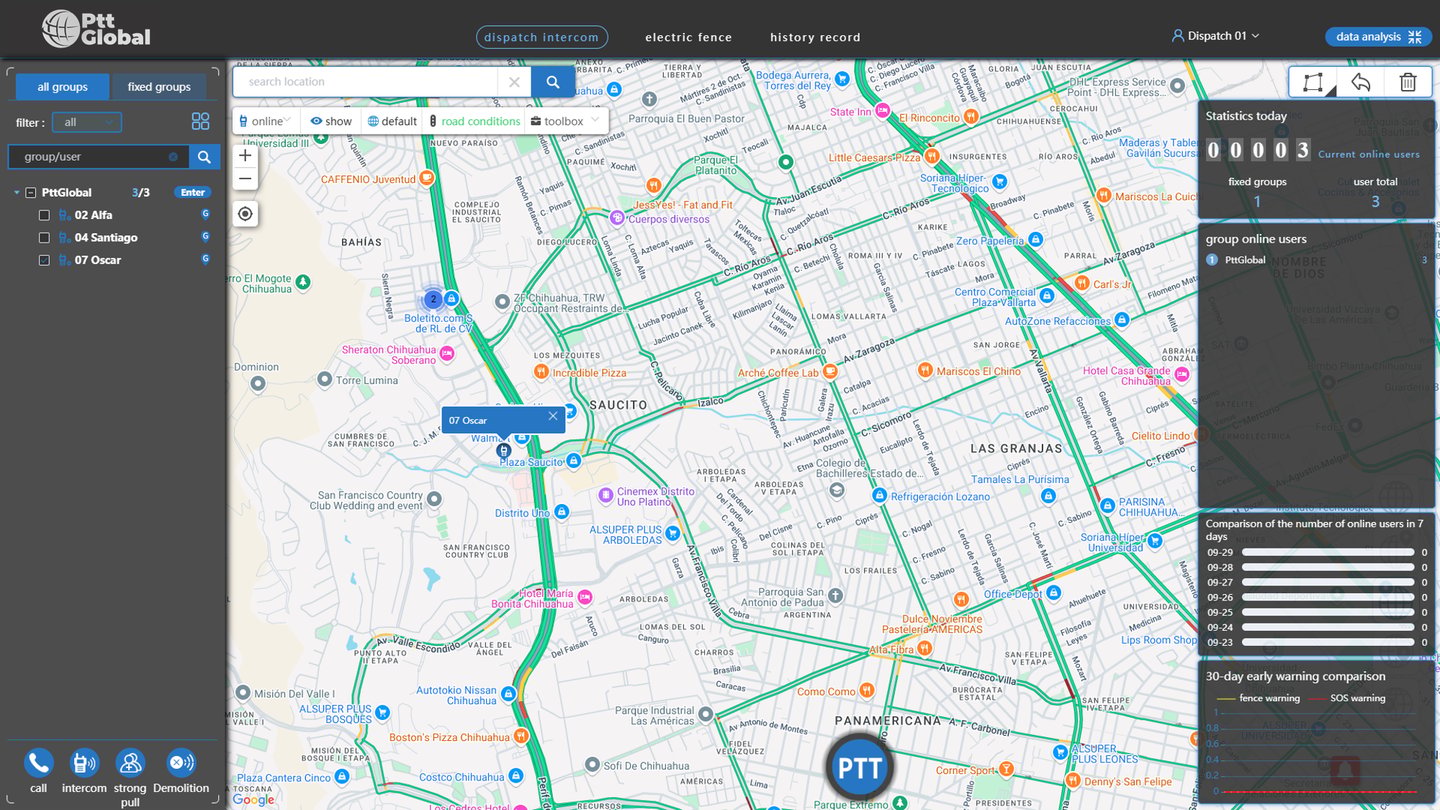Check the 02 Alfa checkbox
The width and height of the screenshot is (1440, 810).
[44, 215]
